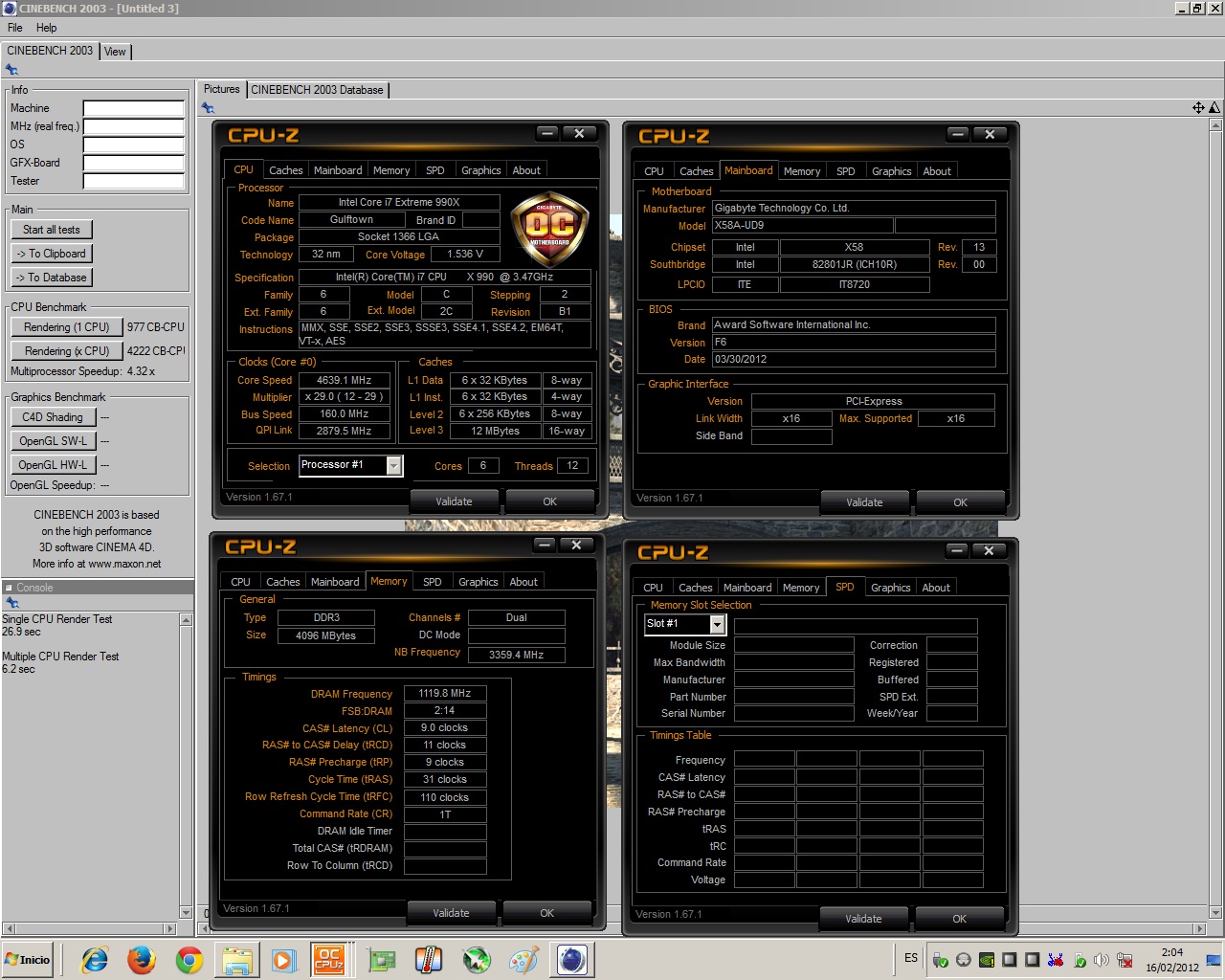Click the 1119.8 MHz DRAM Frequency value
This screenshot has width=1225, height=980.
coord(445,693)
